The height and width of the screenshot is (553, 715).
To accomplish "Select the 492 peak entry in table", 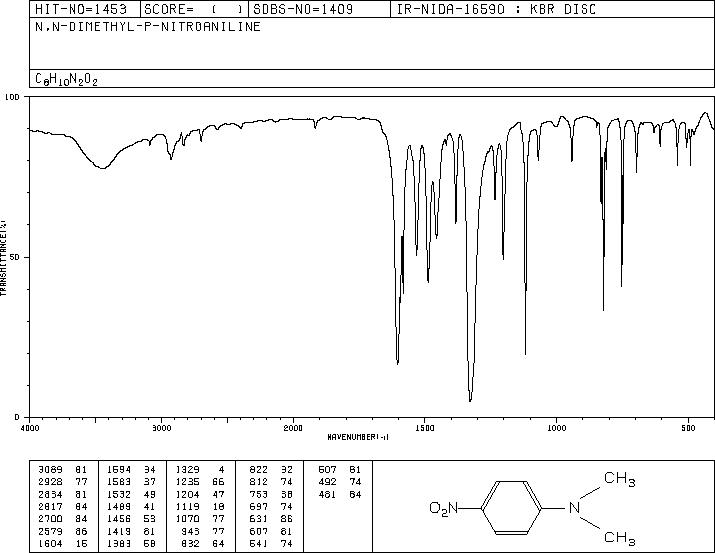I will coord(340,482).
